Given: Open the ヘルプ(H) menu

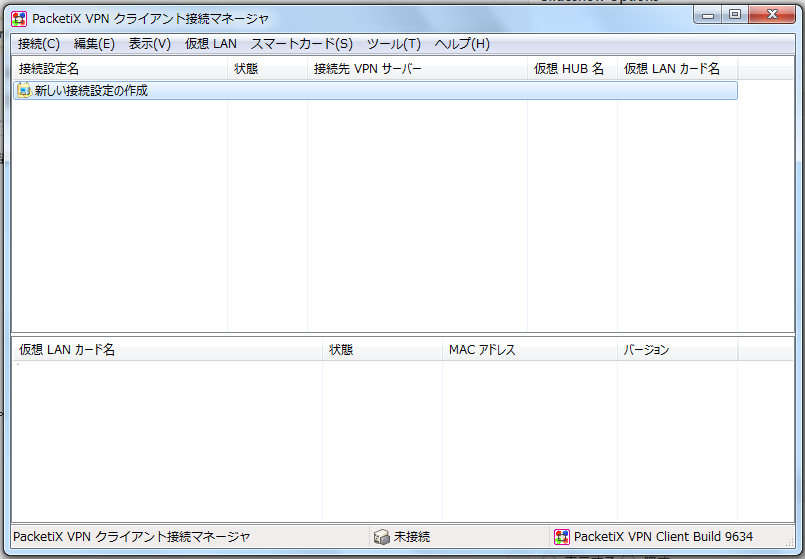Looking at the screenshot, I should [x=462, y=44].
